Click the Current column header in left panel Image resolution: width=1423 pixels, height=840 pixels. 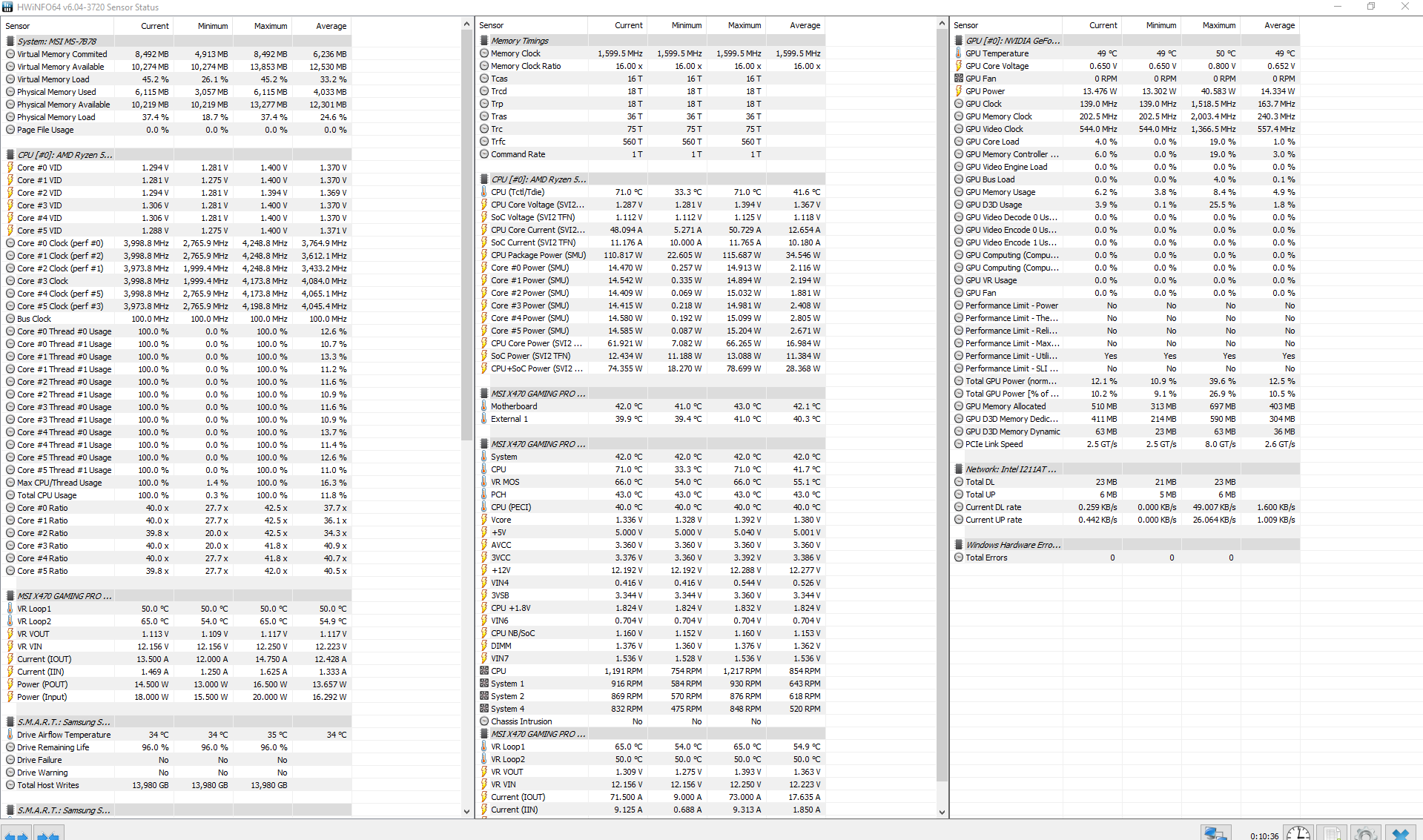pos(144,26)
